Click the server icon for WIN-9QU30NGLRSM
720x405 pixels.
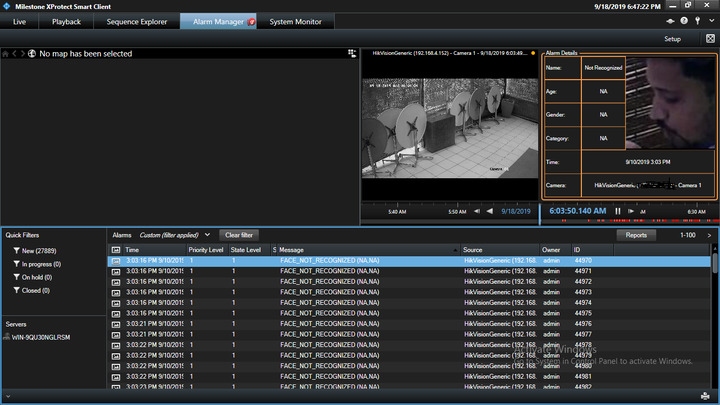(9, 337)
